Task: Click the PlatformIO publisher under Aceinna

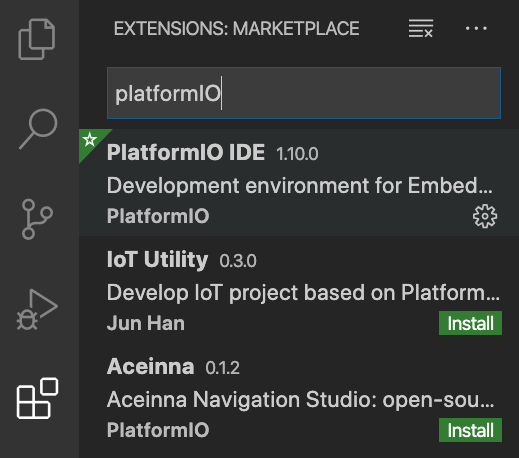Action: point(158,430)
